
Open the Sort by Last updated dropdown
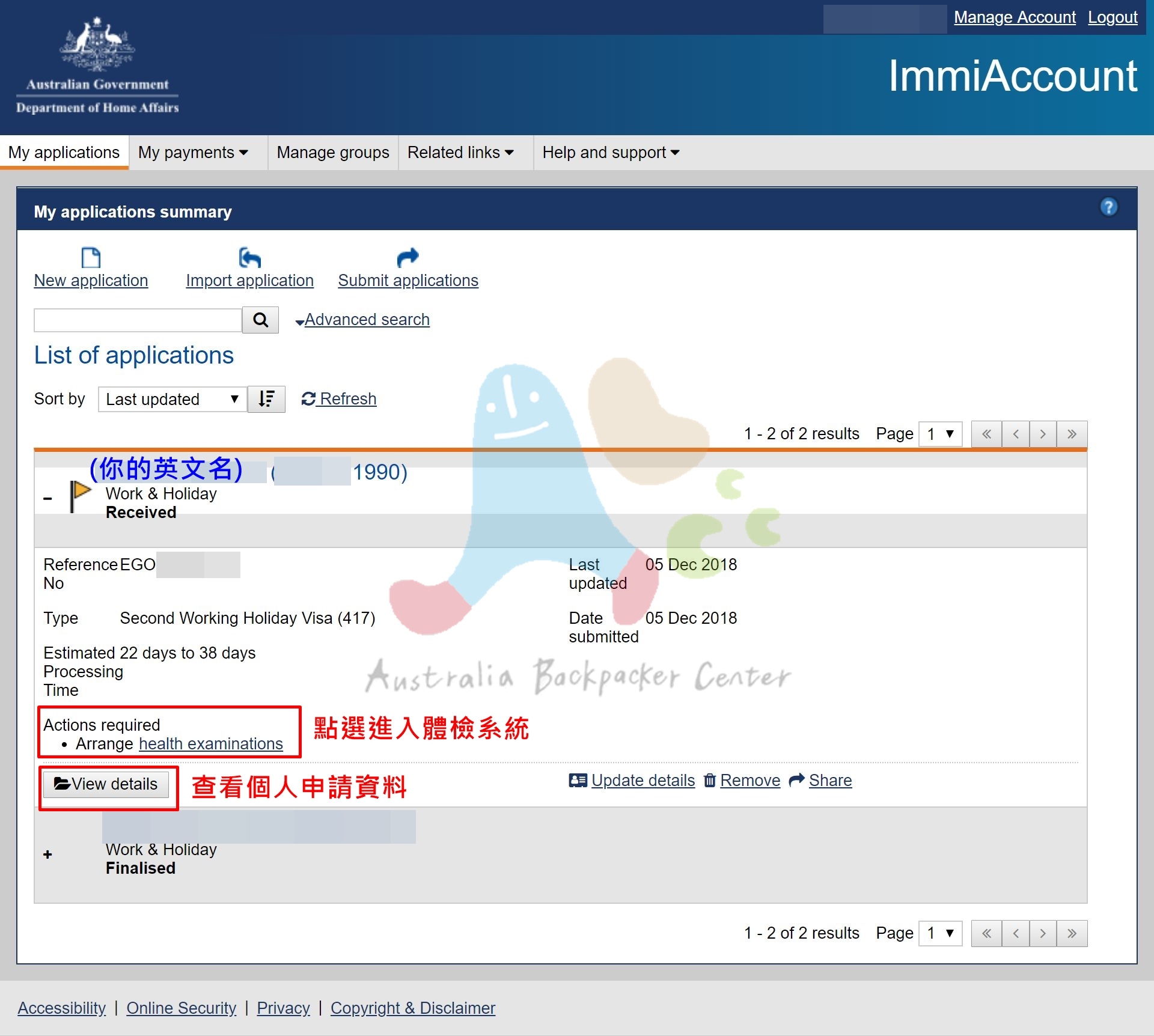click(172, 399)
